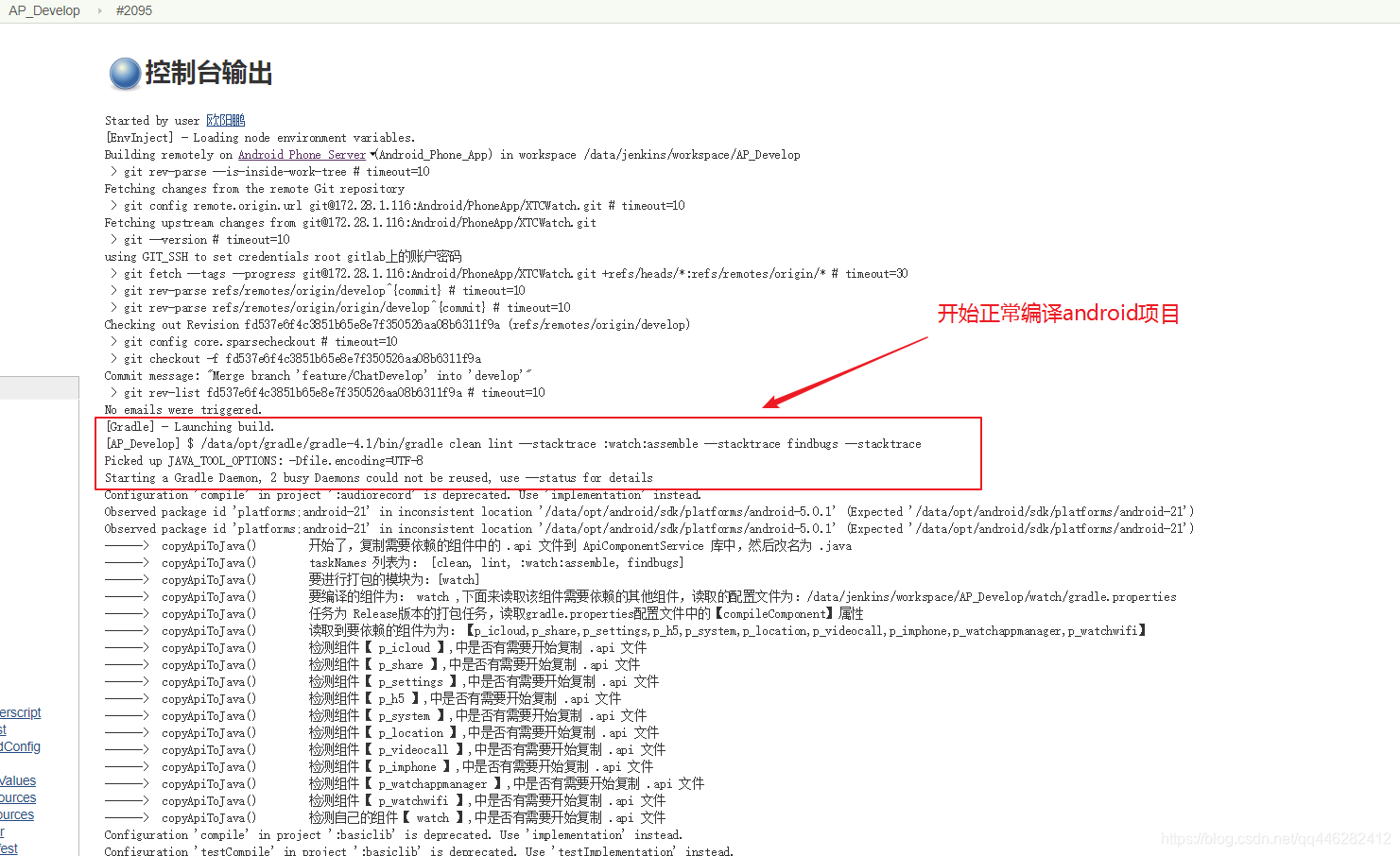The width and height of the screenshot is (1400, 856).
Task: Click the 'git rev-parse --is-inside-work-tree' line
Action: click(x=269, y=172)
